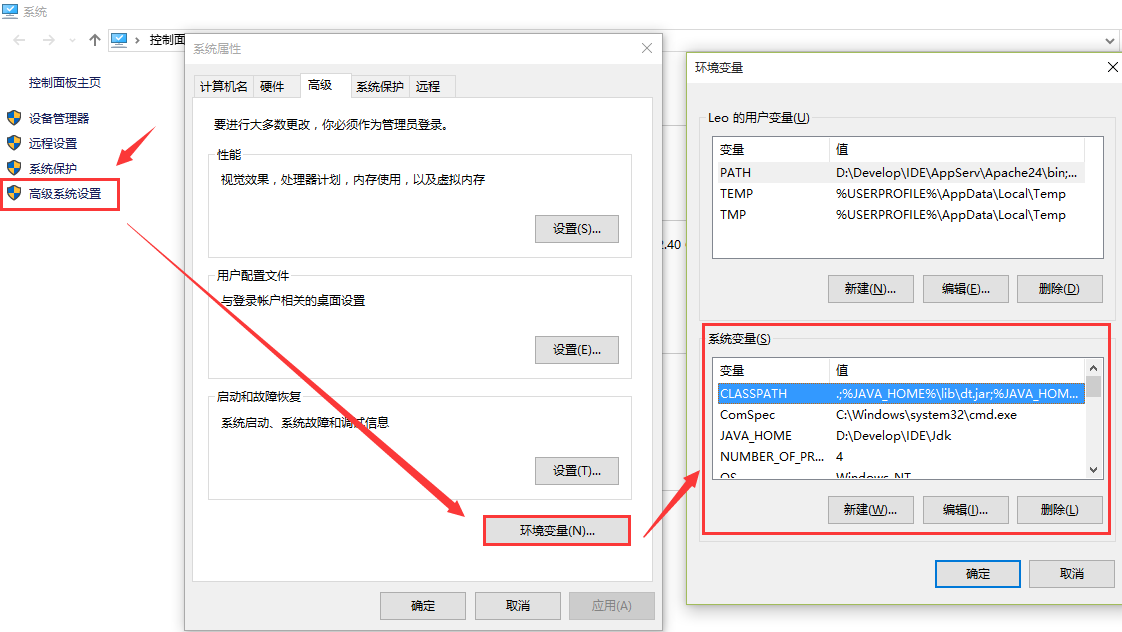Click the computer icon in the address bar
1122x632 pixels.
[x=119, y=40]
